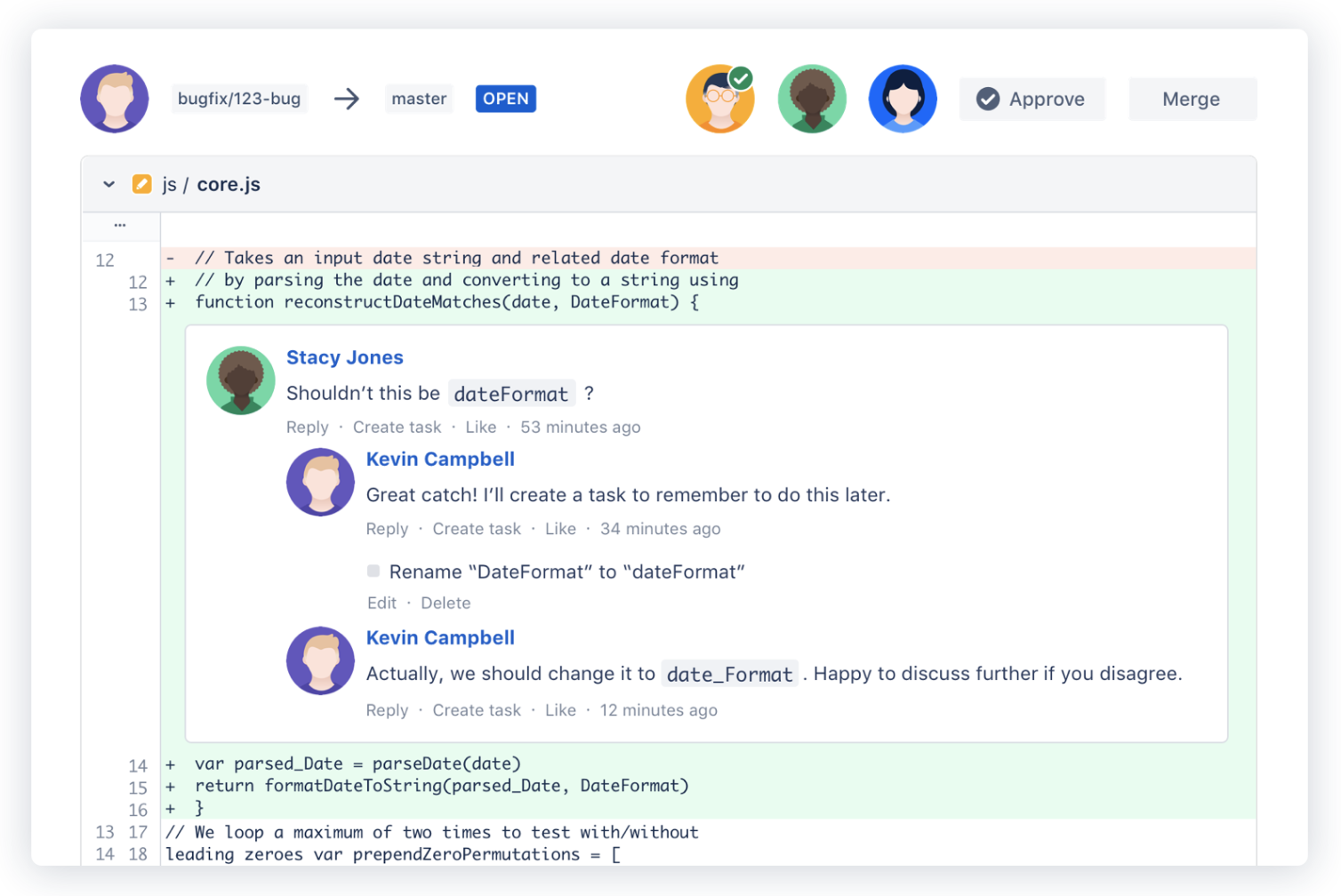Screen dimensions: 1341x896
Task: Click the pull request author avatar
Action: click(x=115, y=99)
